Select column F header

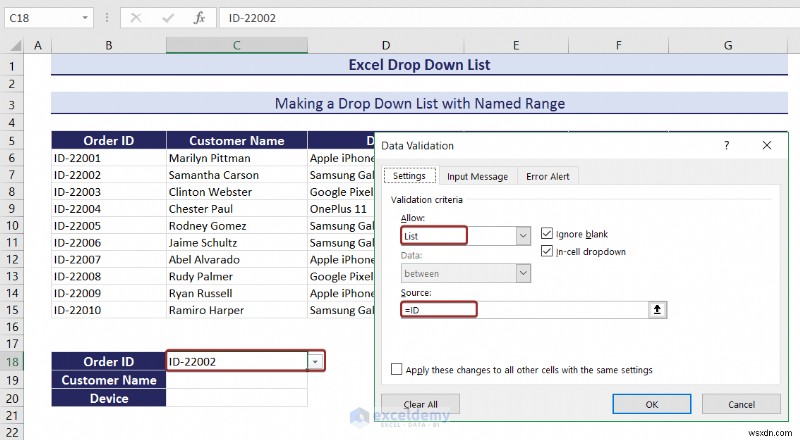tap(618, 45)
